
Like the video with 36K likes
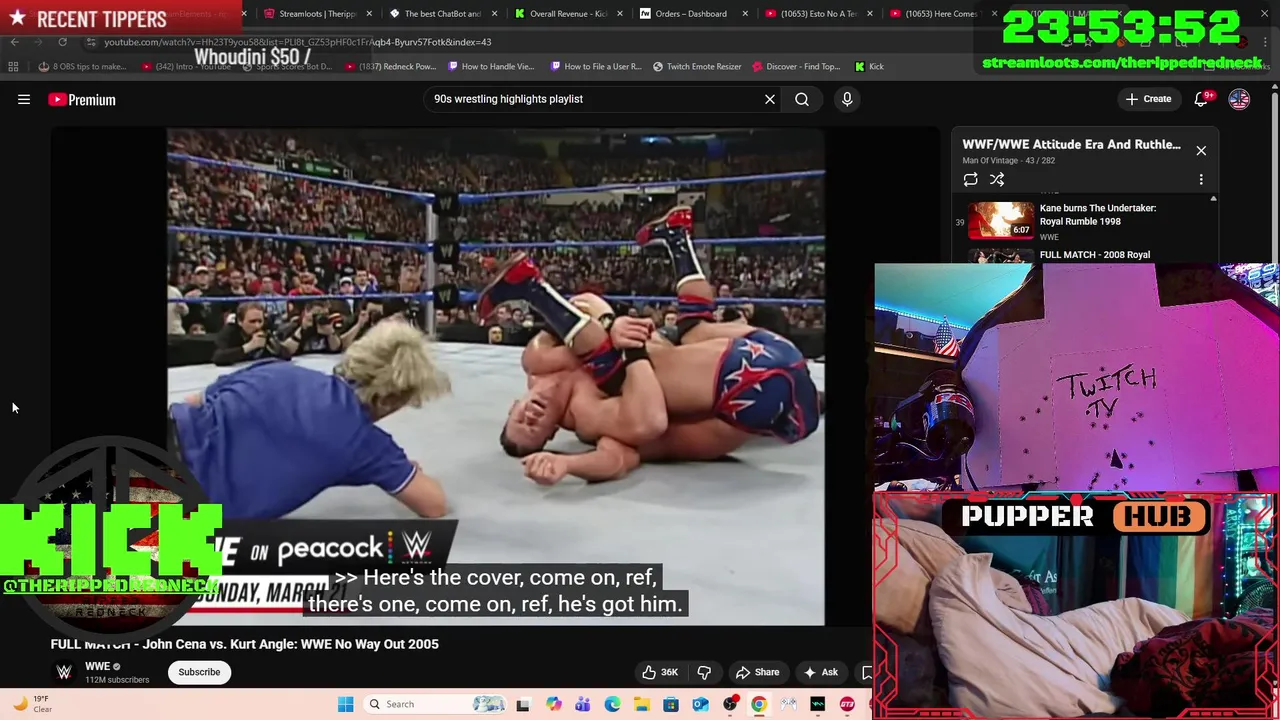pos(660,672)
